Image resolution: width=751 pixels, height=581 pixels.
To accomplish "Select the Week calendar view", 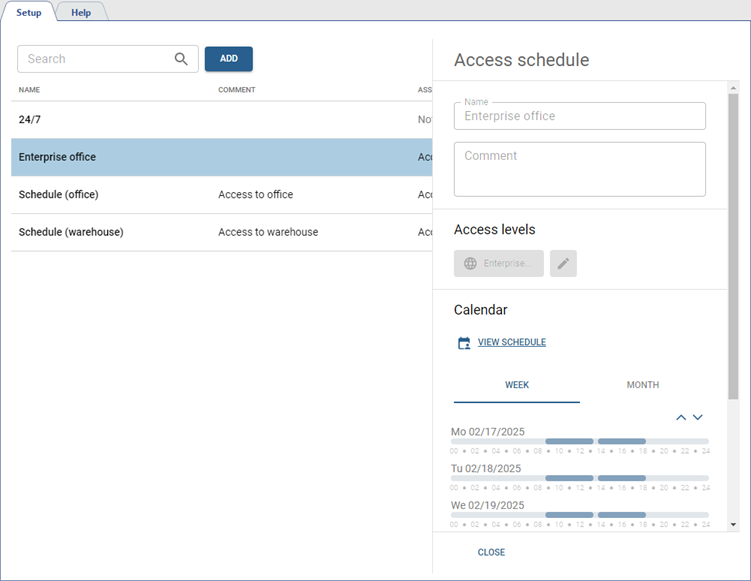I will [x=517, y=385].
